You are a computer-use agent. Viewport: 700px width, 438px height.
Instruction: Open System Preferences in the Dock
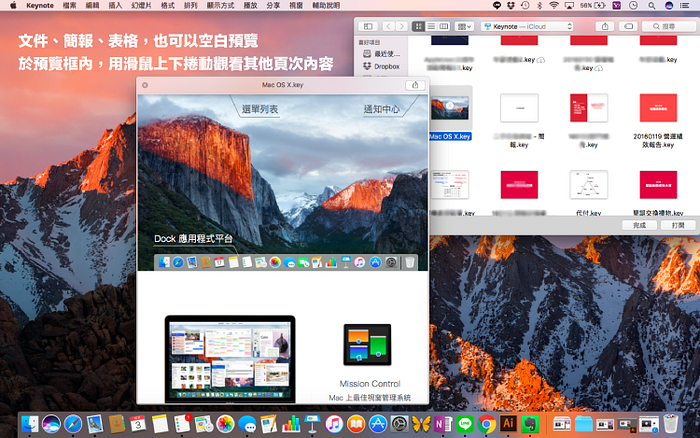[x=400, y=424]
